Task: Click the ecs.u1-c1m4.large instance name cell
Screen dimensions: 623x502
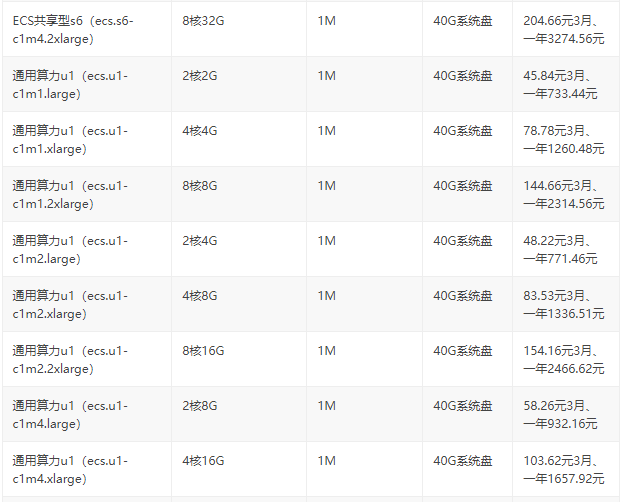Action: click(x=70, y=414)
